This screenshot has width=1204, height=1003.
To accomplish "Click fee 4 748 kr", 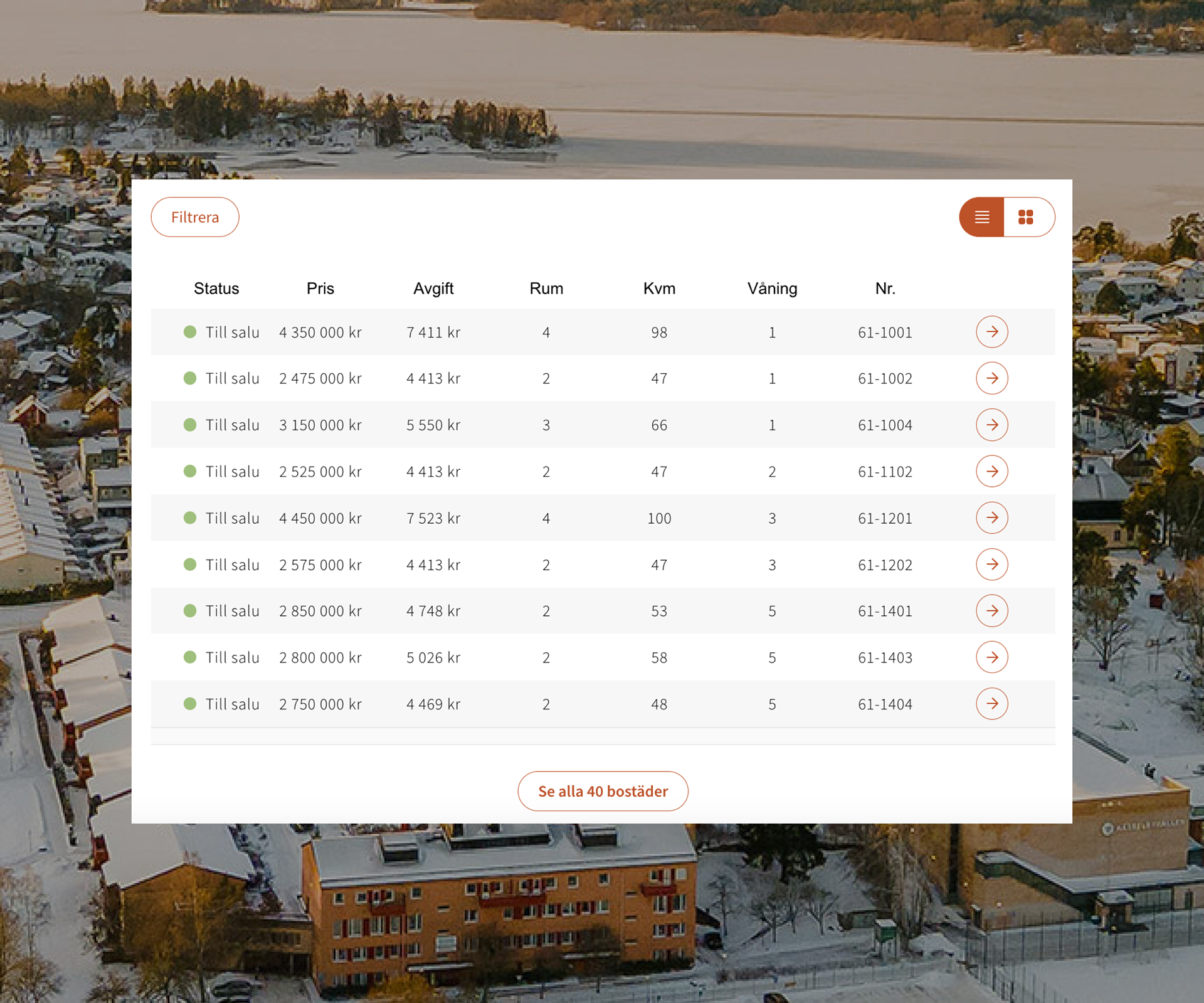I will click(x=433, y=611).
